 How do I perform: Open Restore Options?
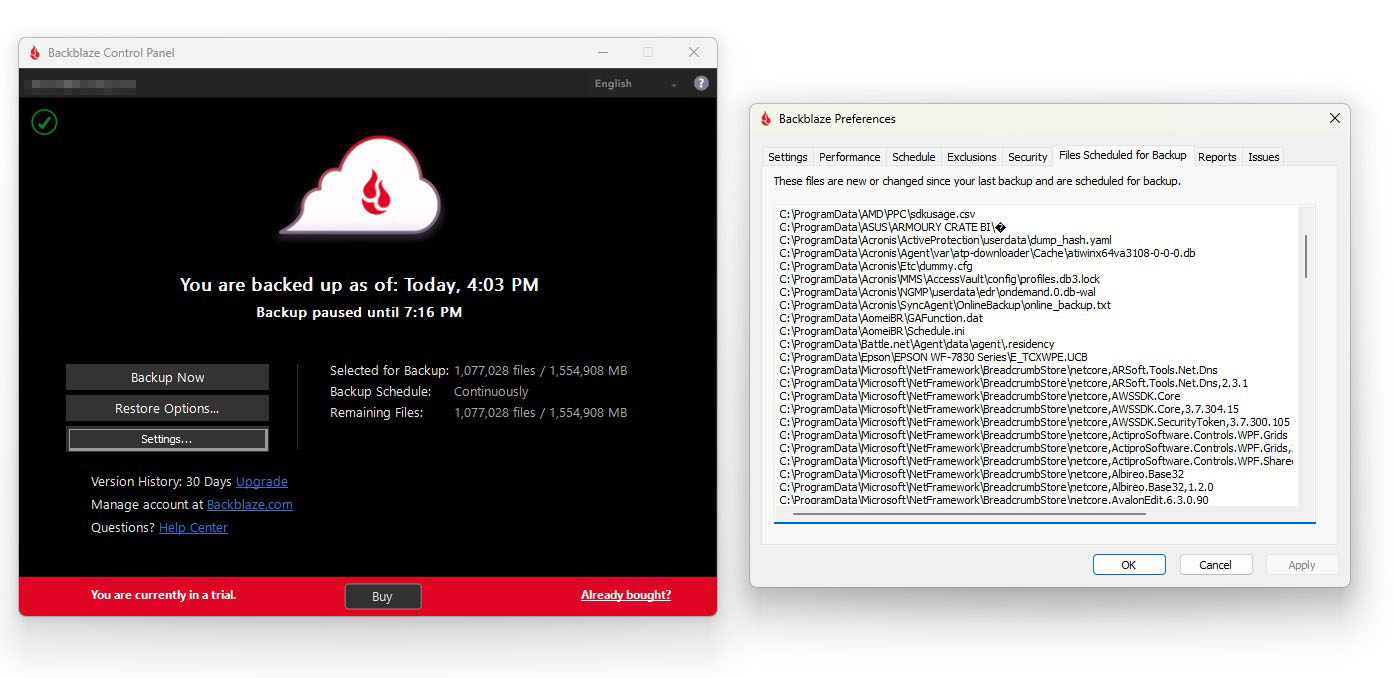167,408
